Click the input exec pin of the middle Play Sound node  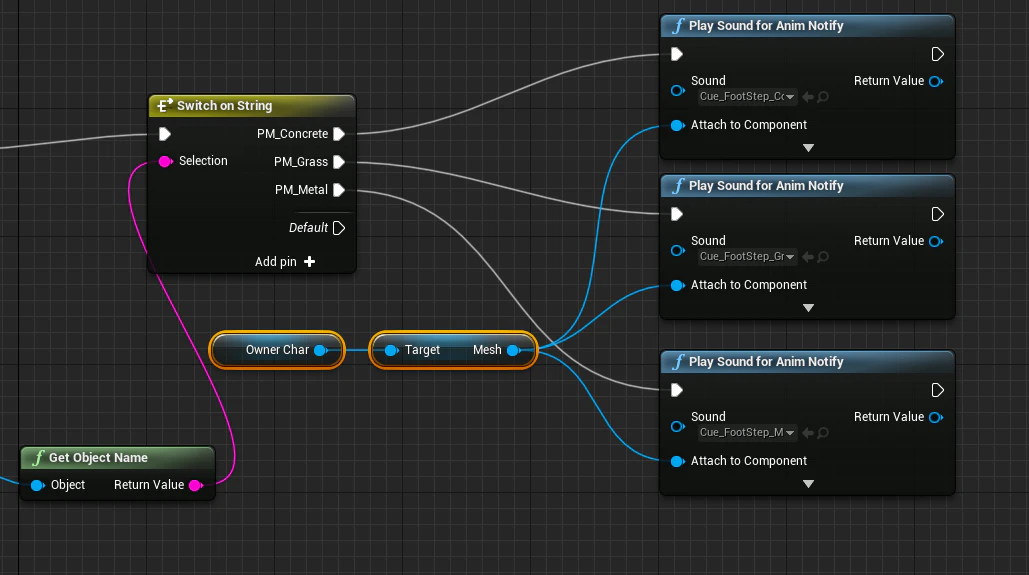[x=677, y=214]
